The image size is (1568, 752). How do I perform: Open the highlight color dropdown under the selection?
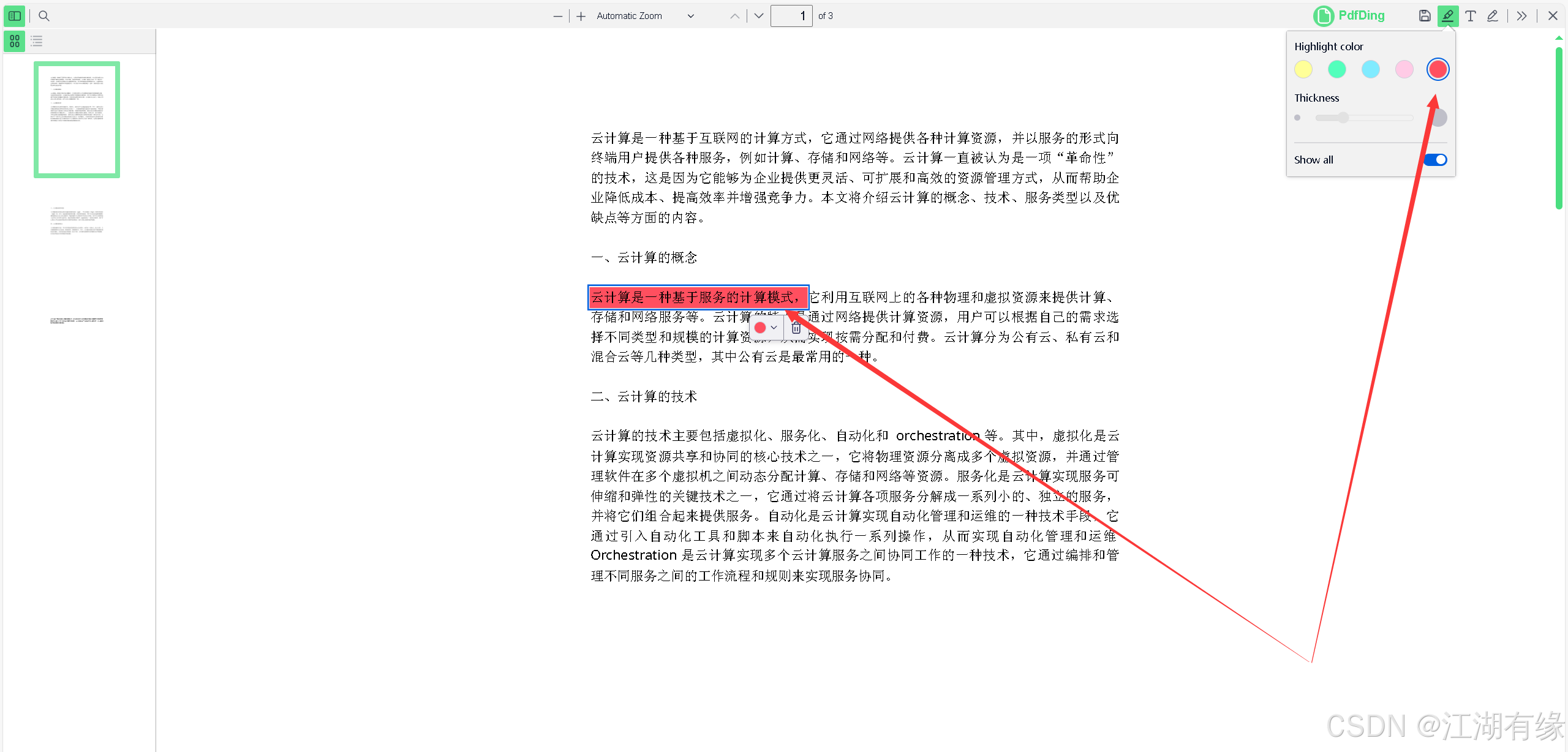[767, 328]
